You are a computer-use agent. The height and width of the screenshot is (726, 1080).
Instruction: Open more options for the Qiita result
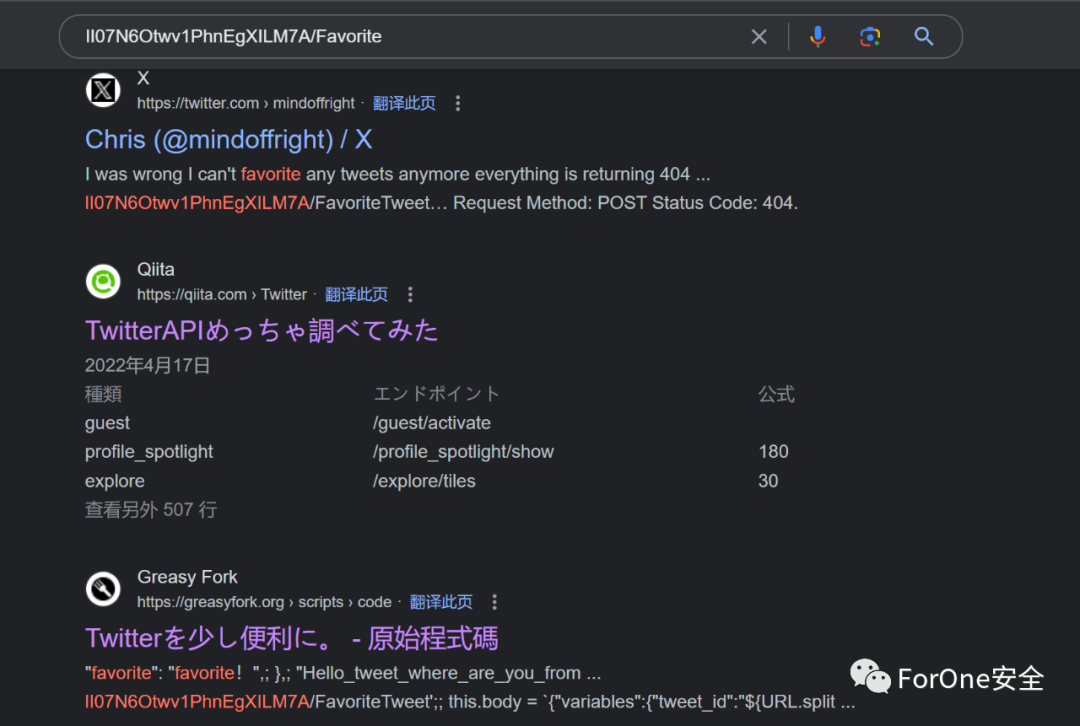pos(411,295)
